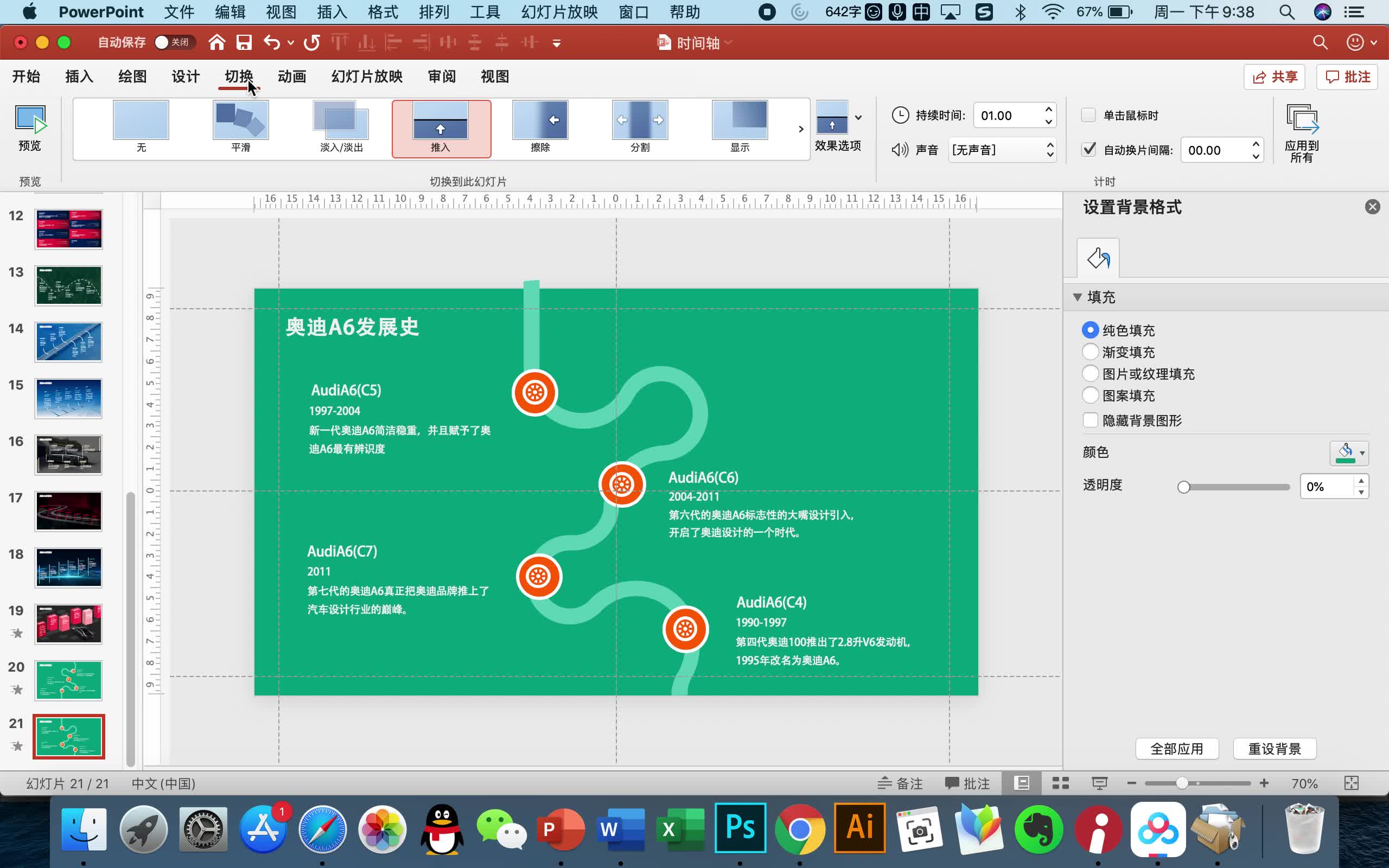1389x868 pixels.
Task: Toggle the AutoSave (自动保存) switch
Action: (175, 42)
